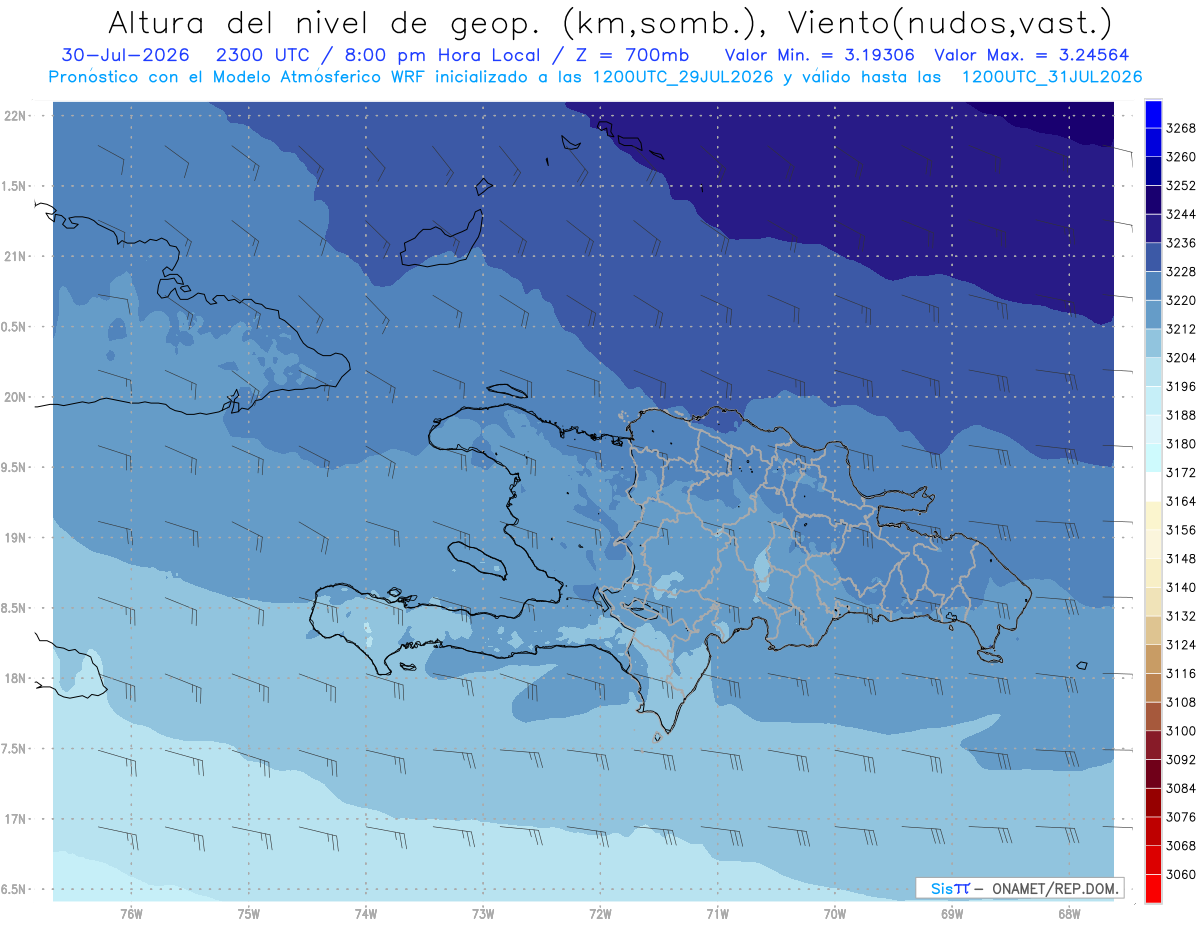Click the longitude label 69W
The image size is (1200, 927).
coord(952,913)
